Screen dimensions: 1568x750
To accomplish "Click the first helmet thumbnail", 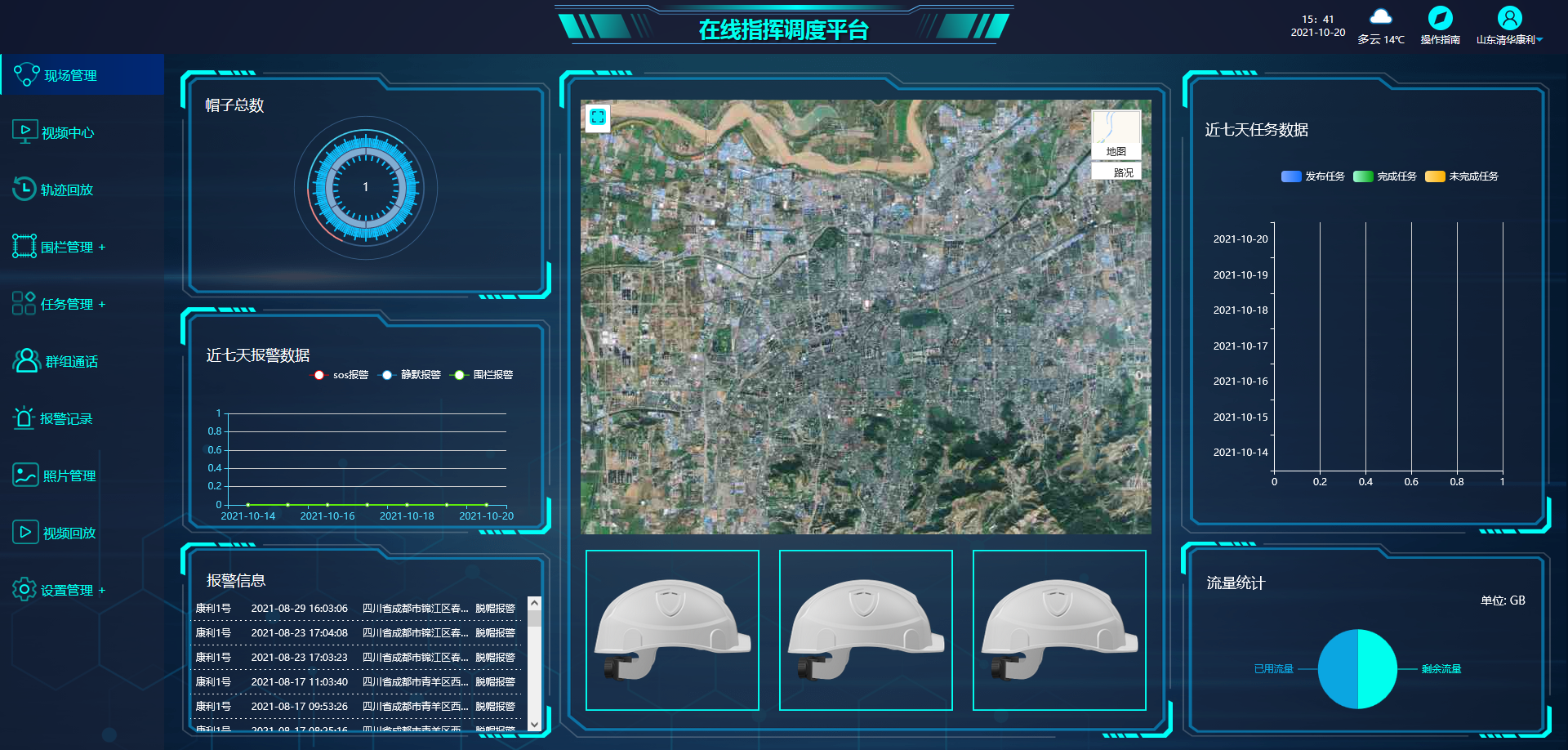I will [x=672, y=630].
